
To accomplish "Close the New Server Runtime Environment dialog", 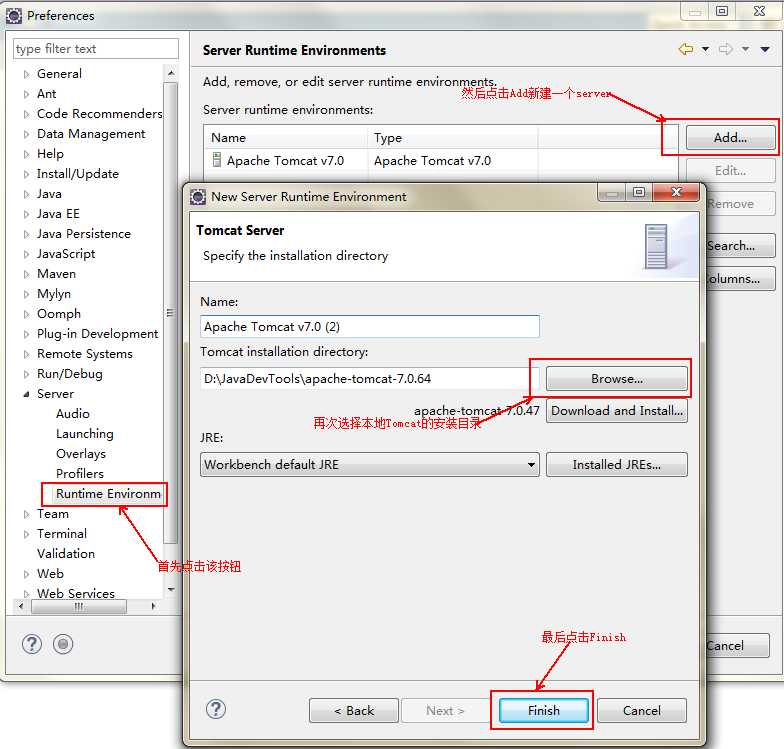I will coord(676,192).
